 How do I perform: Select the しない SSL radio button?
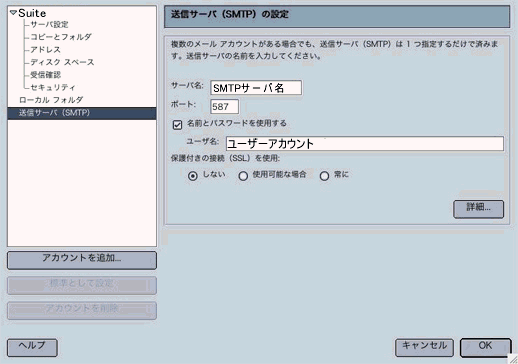coord(193,176)
